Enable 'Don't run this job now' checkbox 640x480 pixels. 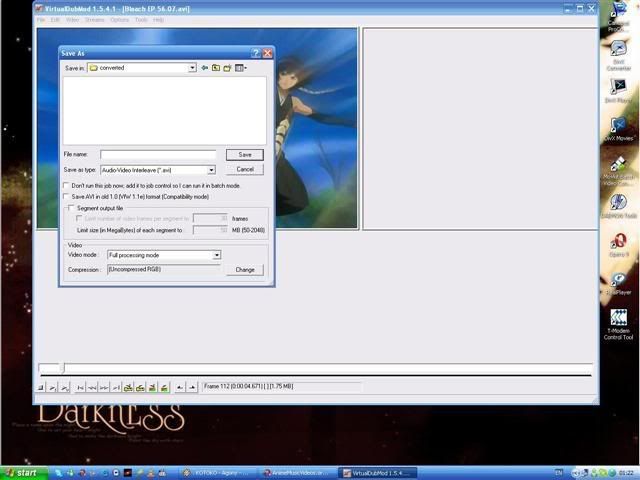67,185
